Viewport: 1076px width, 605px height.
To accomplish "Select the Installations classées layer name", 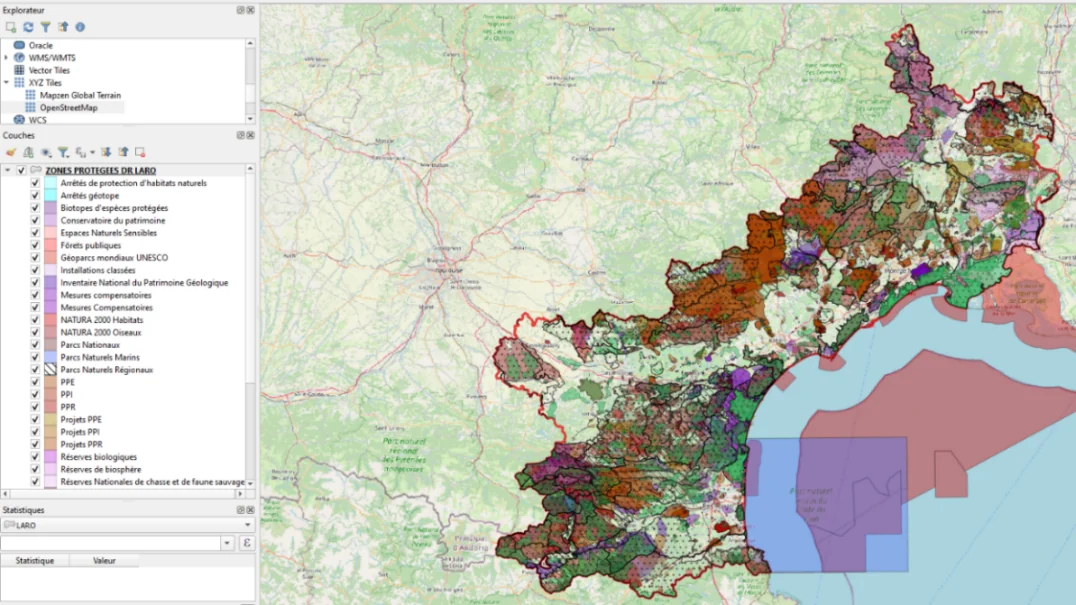I will click(97, 270).
